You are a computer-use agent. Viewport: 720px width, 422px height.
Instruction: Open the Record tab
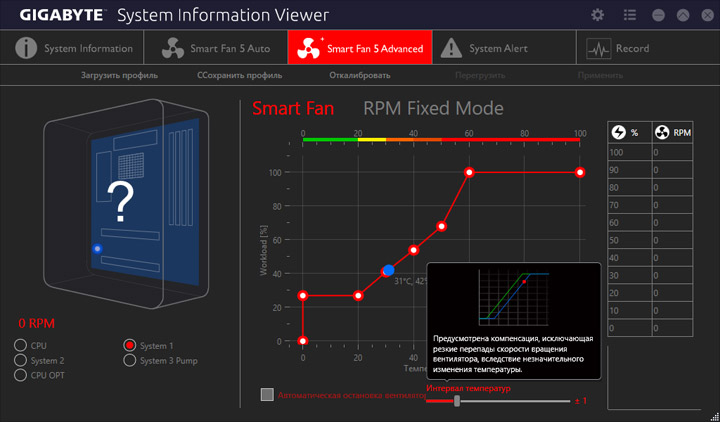[x=648, y=48]
